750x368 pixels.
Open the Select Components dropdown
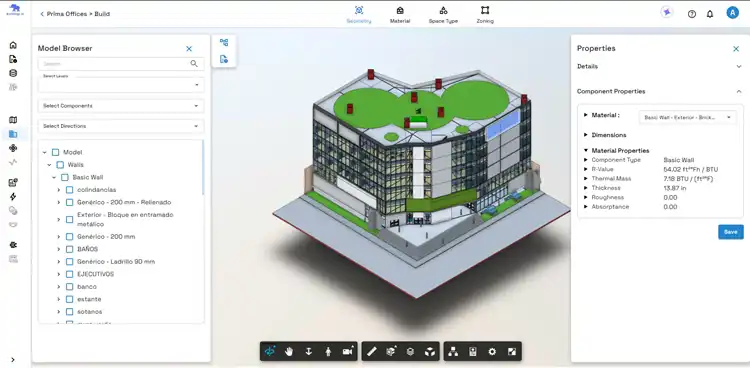tap(121, 106)
